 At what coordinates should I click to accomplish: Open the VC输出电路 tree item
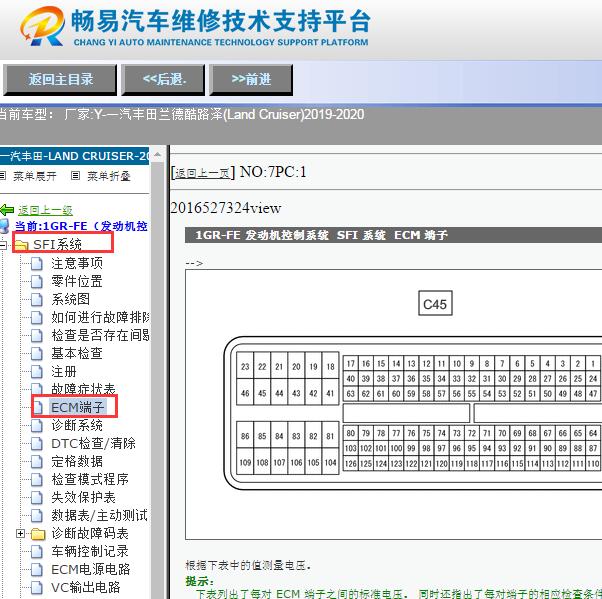(86, 587)
